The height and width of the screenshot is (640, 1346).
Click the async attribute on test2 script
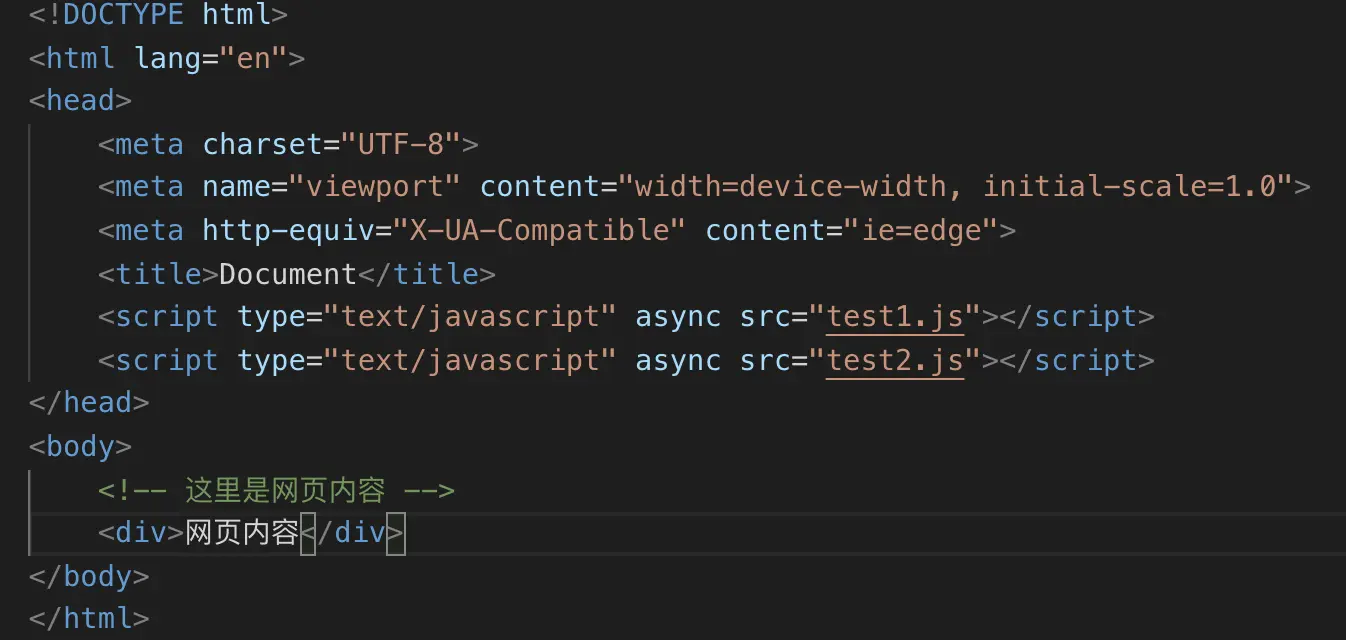pyautogui.click(x=677, y=360)
